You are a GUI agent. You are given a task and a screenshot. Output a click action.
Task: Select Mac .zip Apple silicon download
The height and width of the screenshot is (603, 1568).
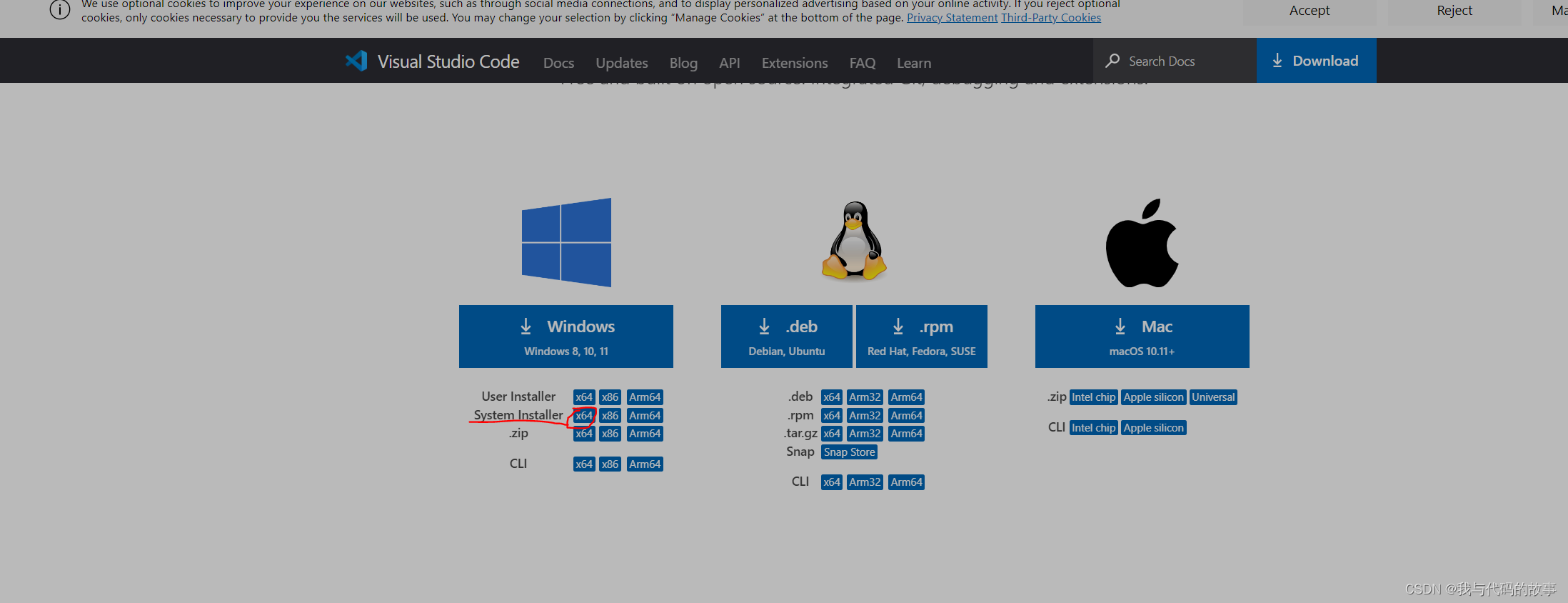(x=1154, y=397)
